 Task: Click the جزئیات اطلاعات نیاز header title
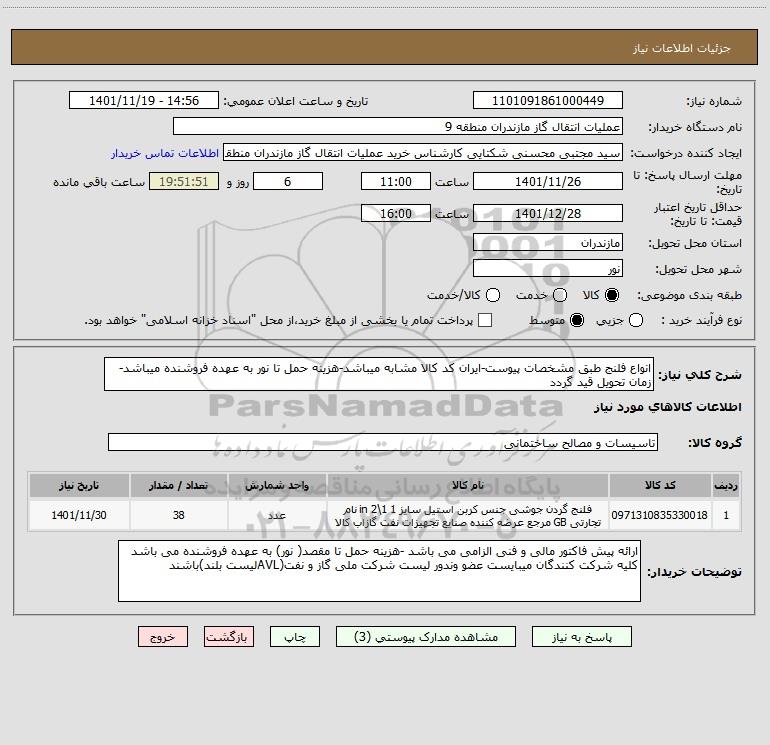(682, 48)
